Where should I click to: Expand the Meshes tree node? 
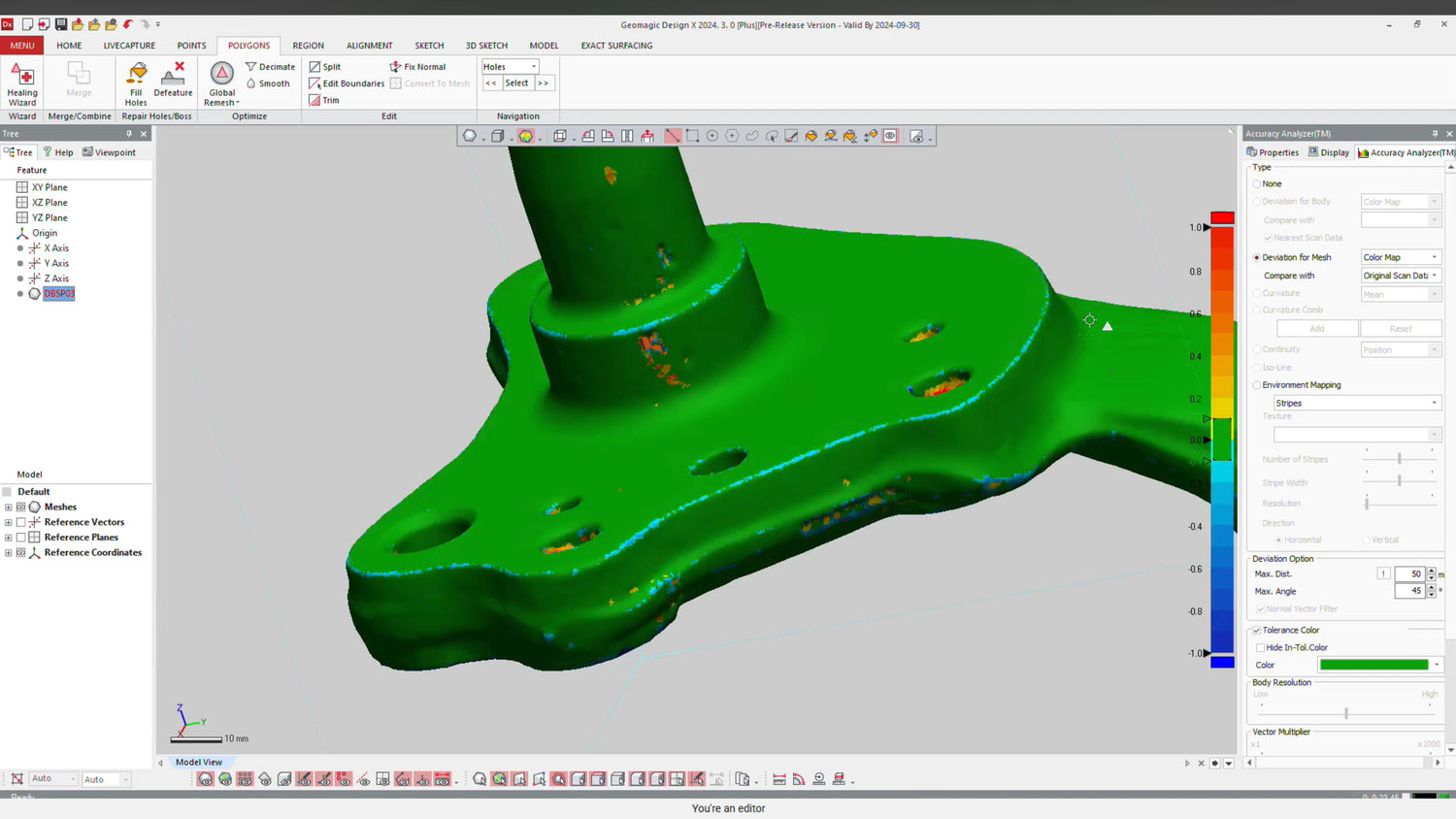9,507
